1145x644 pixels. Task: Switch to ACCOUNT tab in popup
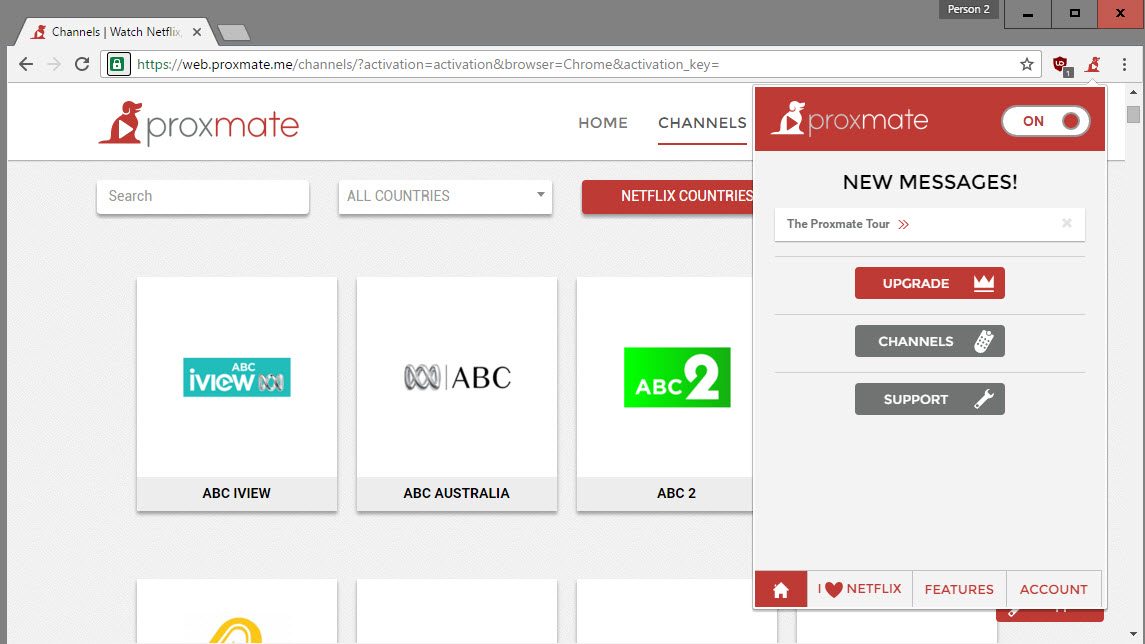[1053, 589]
